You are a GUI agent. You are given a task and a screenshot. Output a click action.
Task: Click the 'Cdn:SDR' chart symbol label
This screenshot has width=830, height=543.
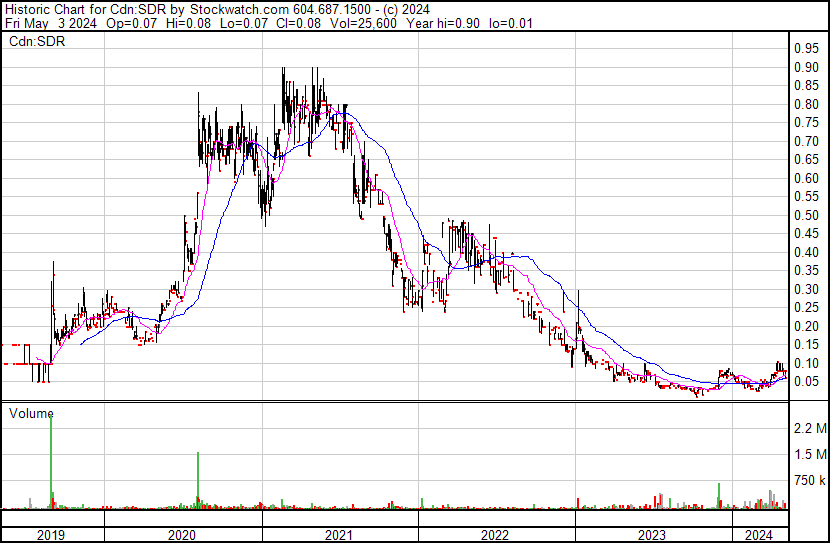tap(37, 41)
